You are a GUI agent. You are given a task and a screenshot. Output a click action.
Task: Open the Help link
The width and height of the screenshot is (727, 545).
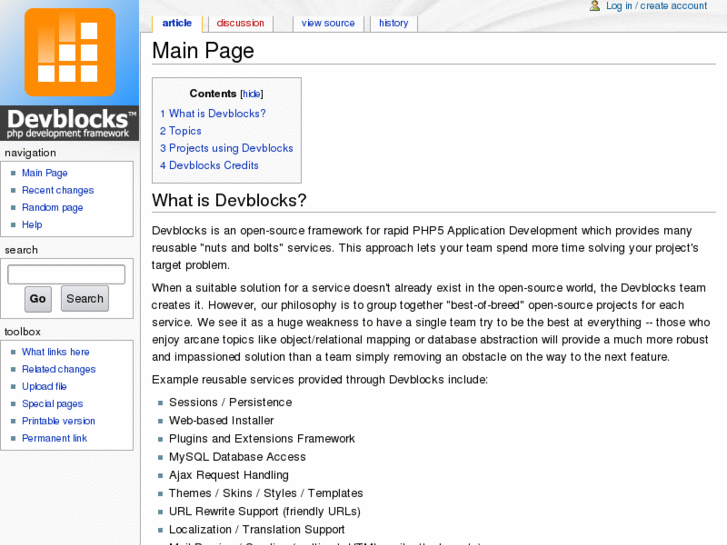pos(32,224)
